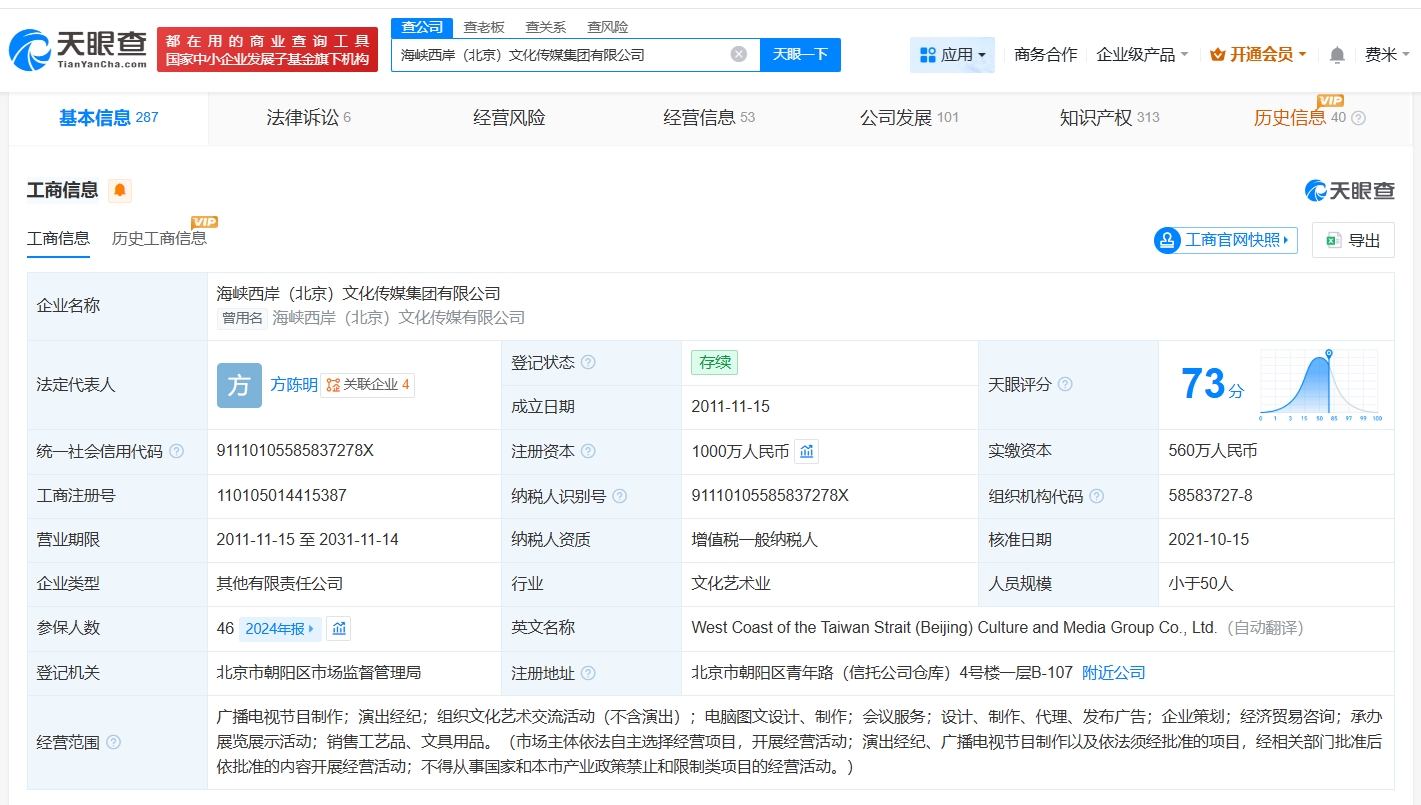The height and width of the screenshot is (805, 1421).
Task: Open insured headcount trend chart icon
Action: pyautogui.click(x=339, y=628)
